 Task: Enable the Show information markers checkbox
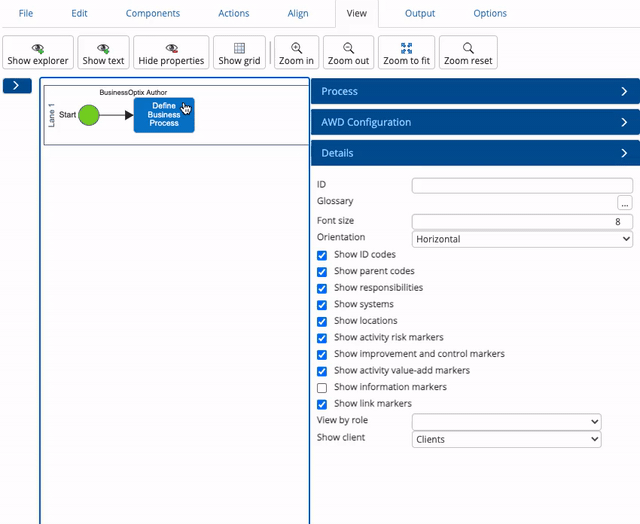click(x=322, y=387)
